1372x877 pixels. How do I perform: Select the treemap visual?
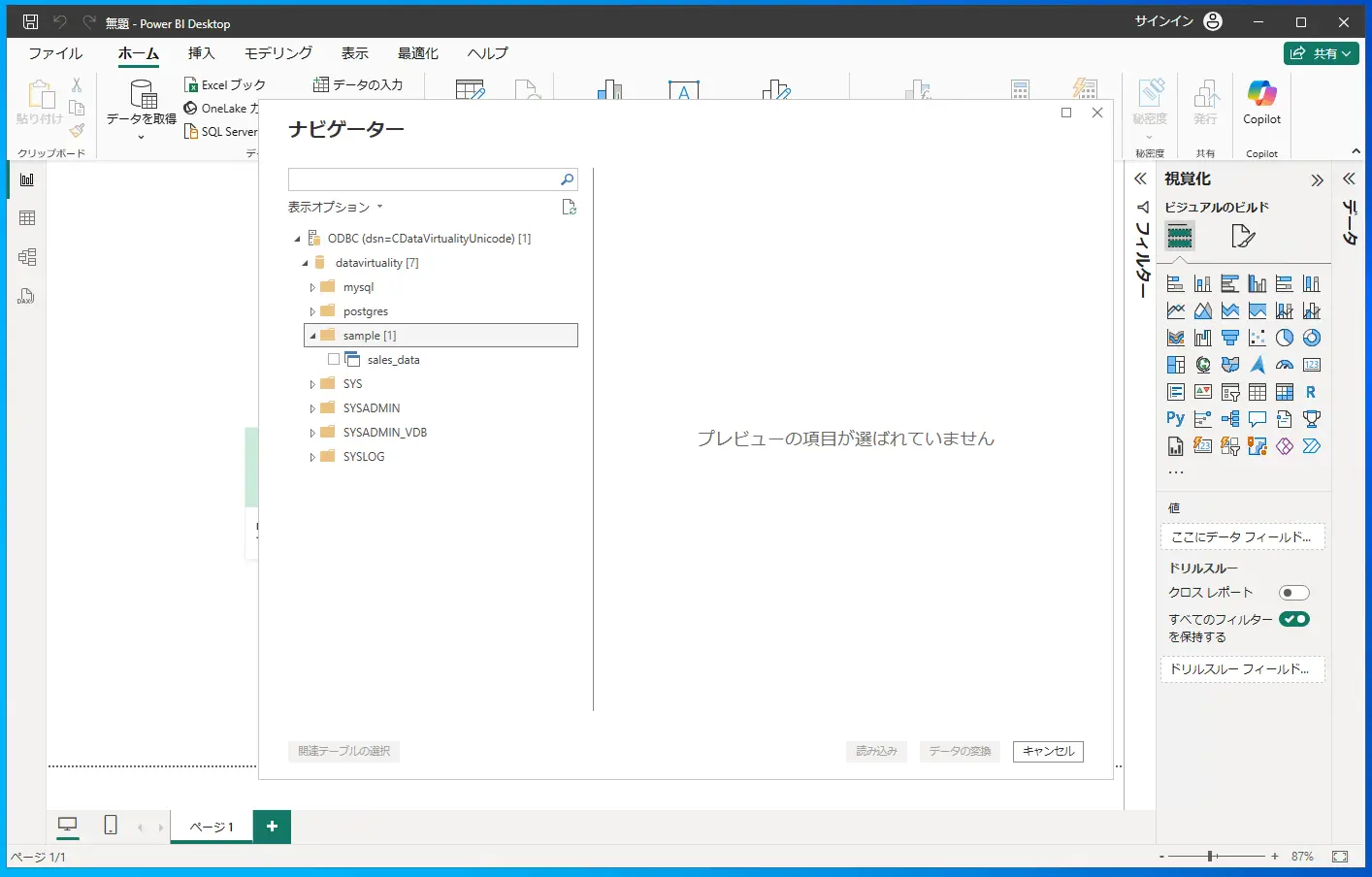1175,366
